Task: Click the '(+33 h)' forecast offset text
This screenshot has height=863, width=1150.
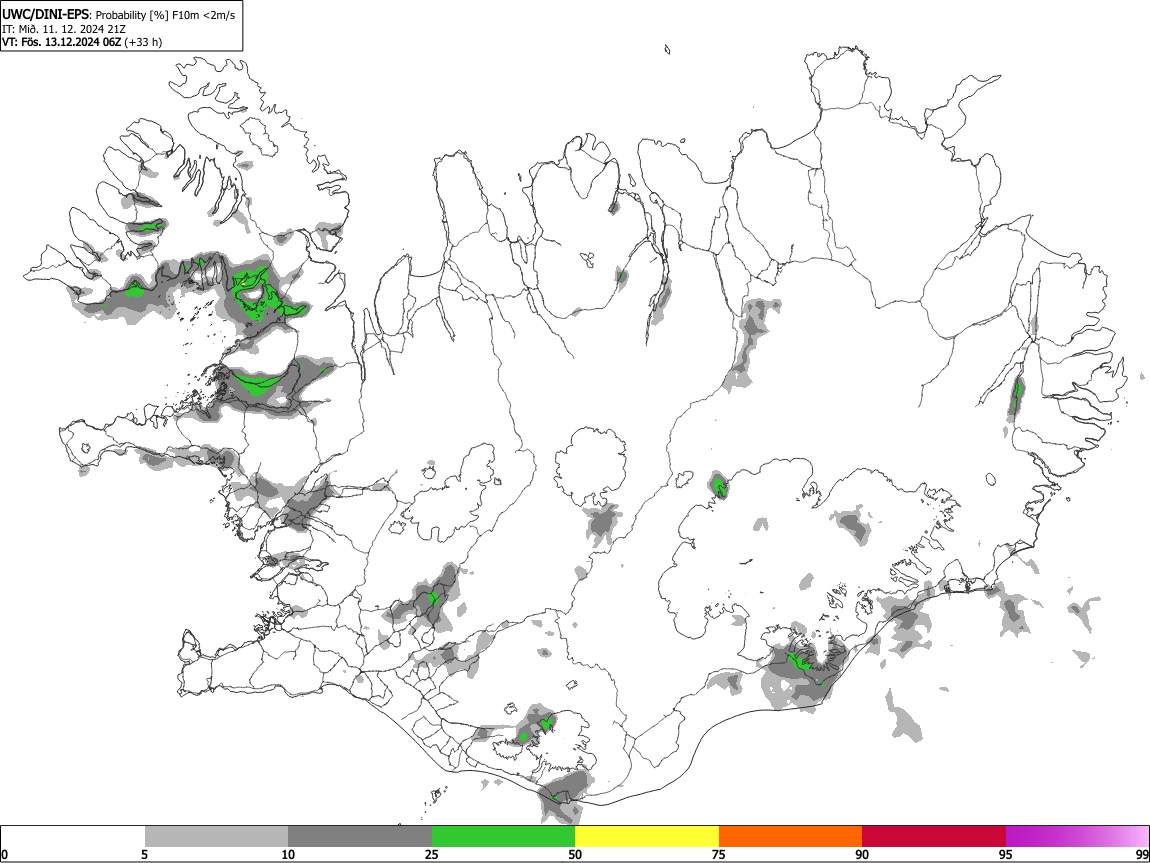Action: point(143,42)
